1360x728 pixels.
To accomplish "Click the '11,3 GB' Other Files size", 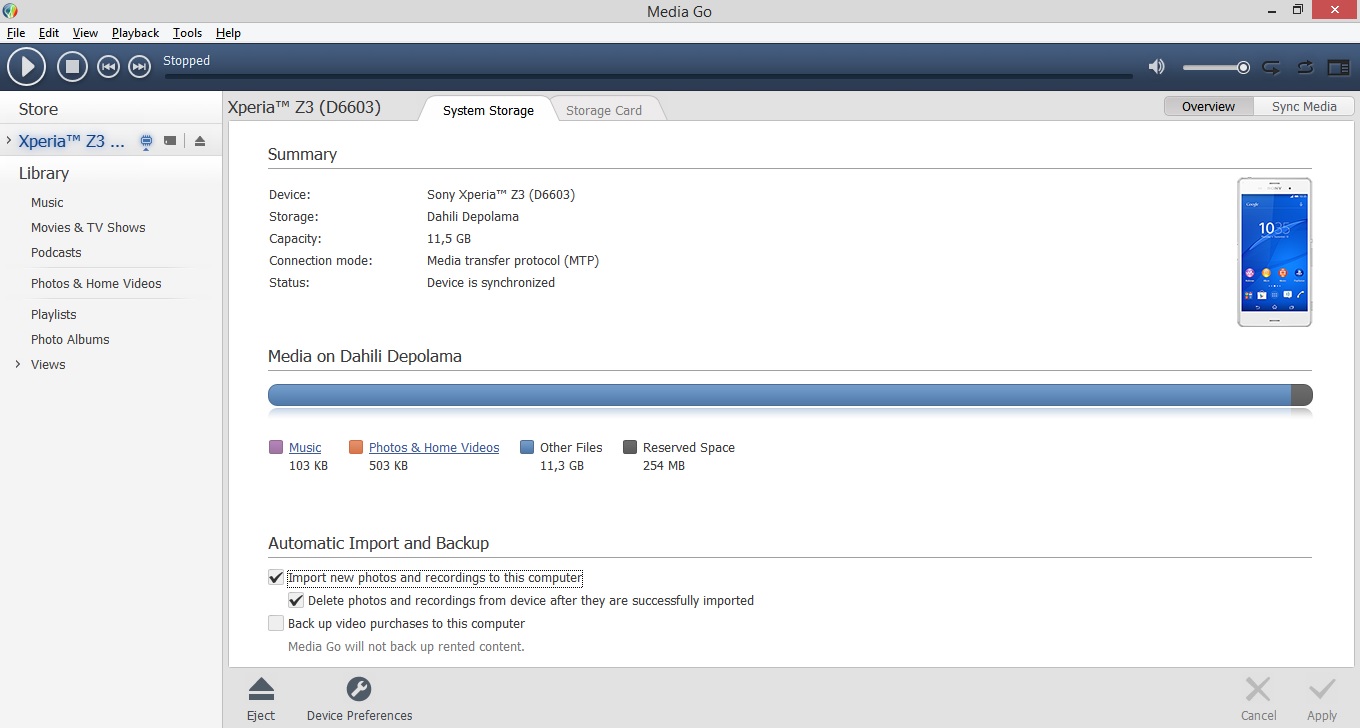I will [562, 465].
